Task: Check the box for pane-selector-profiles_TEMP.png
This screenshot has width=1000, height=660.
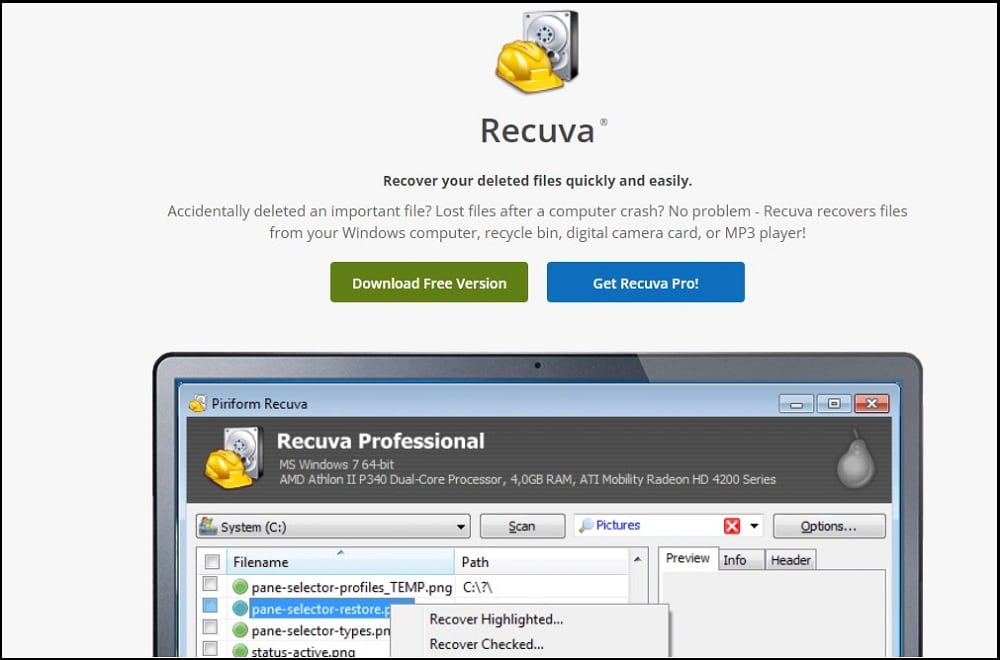Action: [x=210, y=584]
